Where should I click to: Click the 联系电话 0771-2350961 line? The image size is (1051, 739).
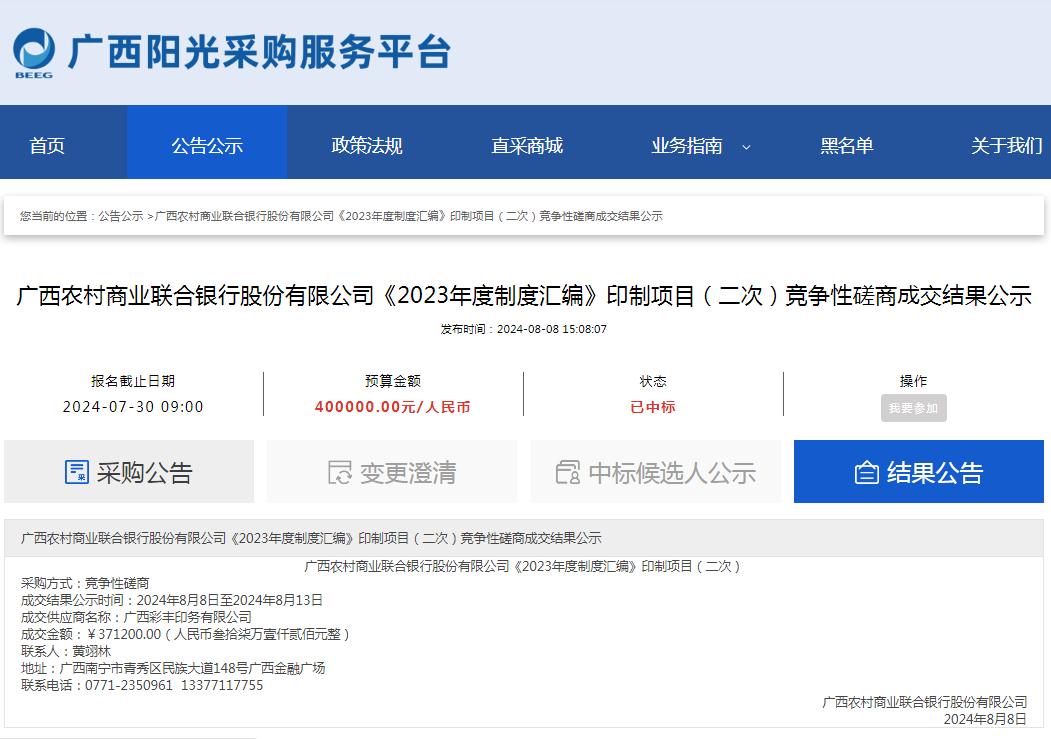click(x=142, y=685)
